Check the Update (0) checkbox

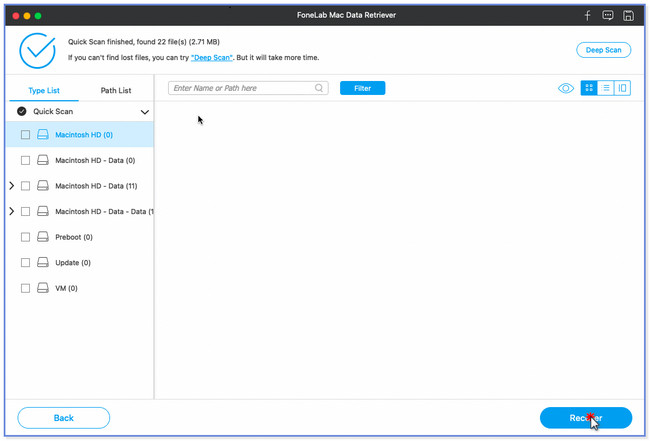click(x=25, y=262)
